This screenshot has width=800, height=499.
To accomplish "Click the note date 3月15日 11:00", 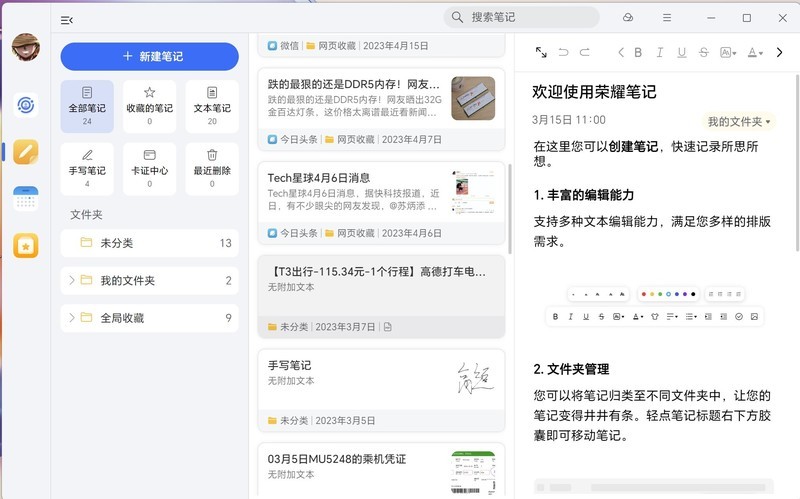I will coord(568,120).
